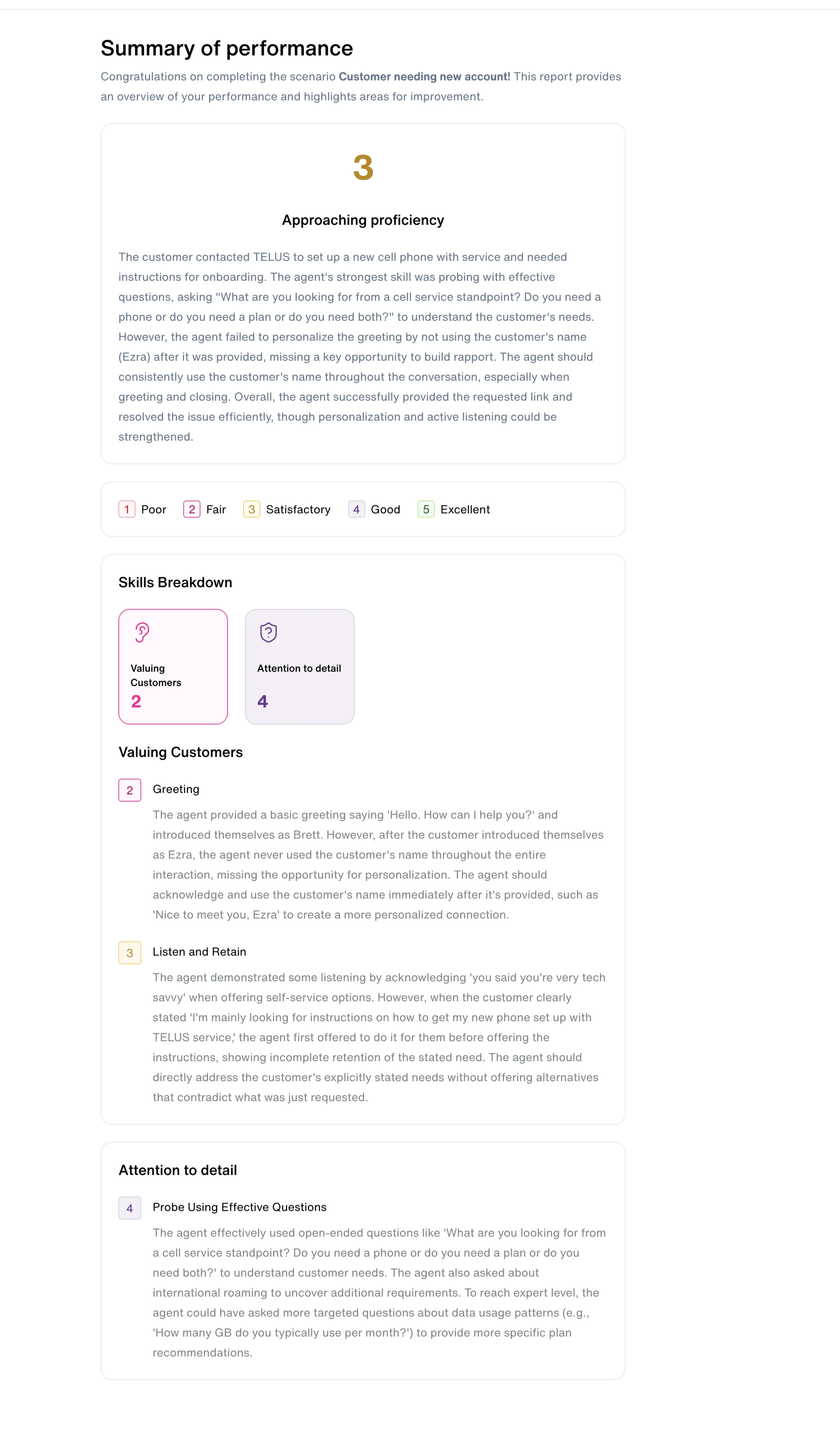The image size is (840, 1437).
Task: Click the Approaching proficiency label
Action: click(x=363, y=220)
